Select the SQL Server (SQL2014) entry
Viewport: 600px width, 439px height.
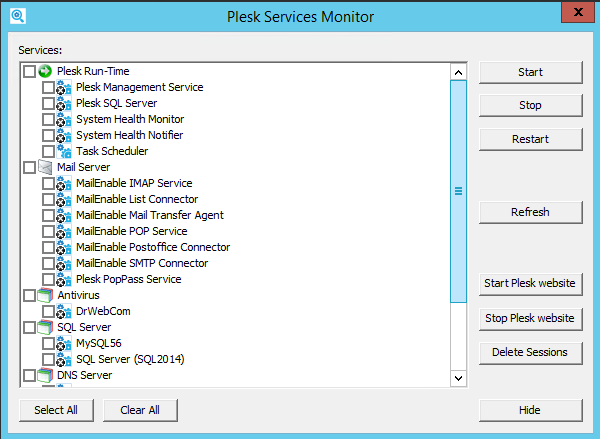pyautogui.click(x=130, y=359)
